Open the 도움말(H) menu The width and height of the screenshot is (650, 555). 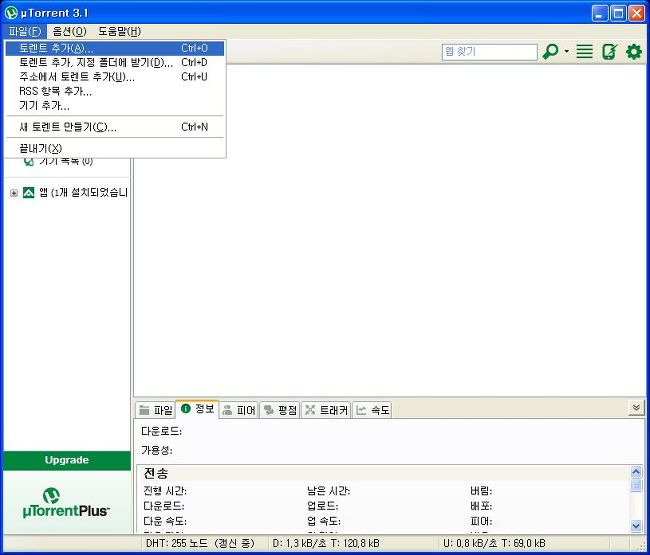tap(119, 31)
